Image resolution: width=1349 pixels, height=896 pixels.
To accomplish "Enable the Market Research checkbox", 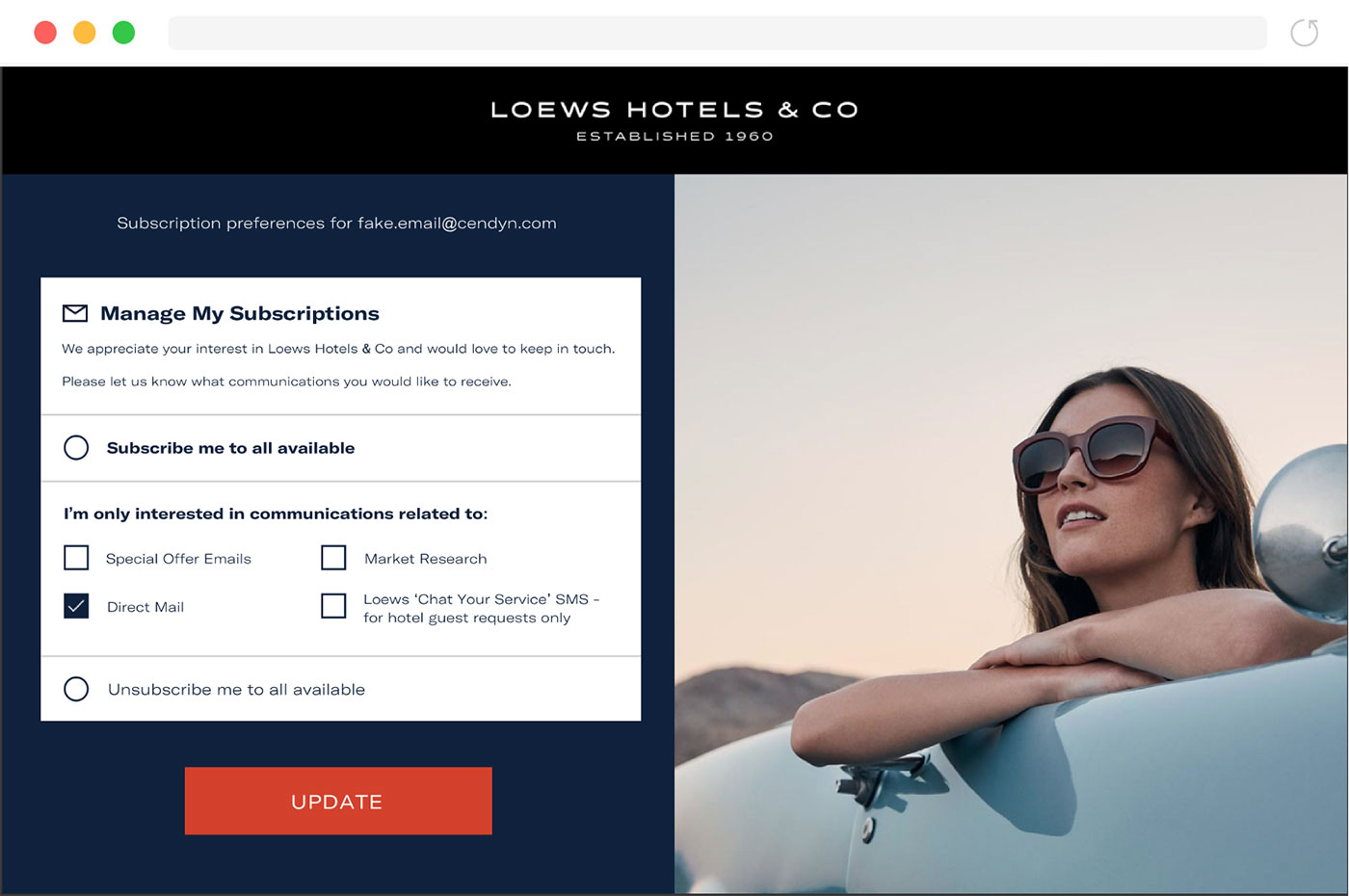I will (333, 558).
